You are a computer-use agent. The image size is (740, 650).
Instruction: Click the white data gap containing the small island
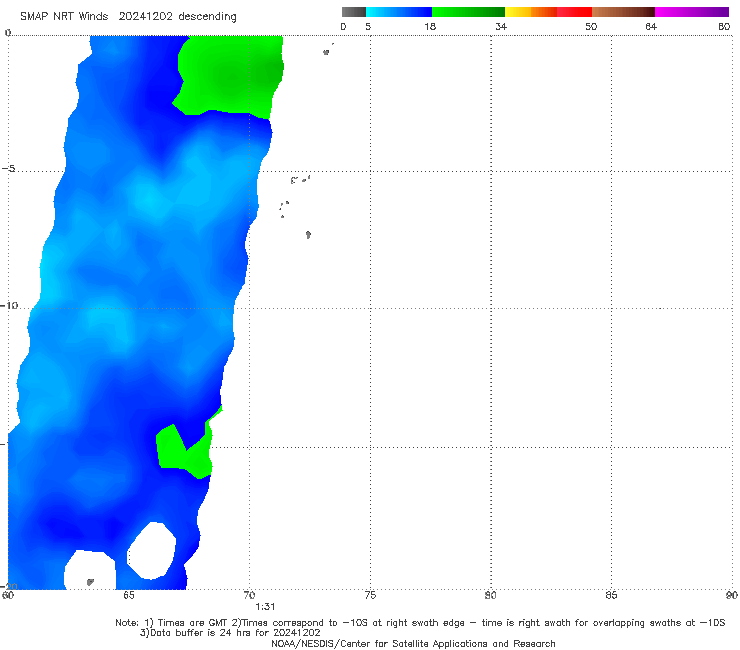[91, 570]
